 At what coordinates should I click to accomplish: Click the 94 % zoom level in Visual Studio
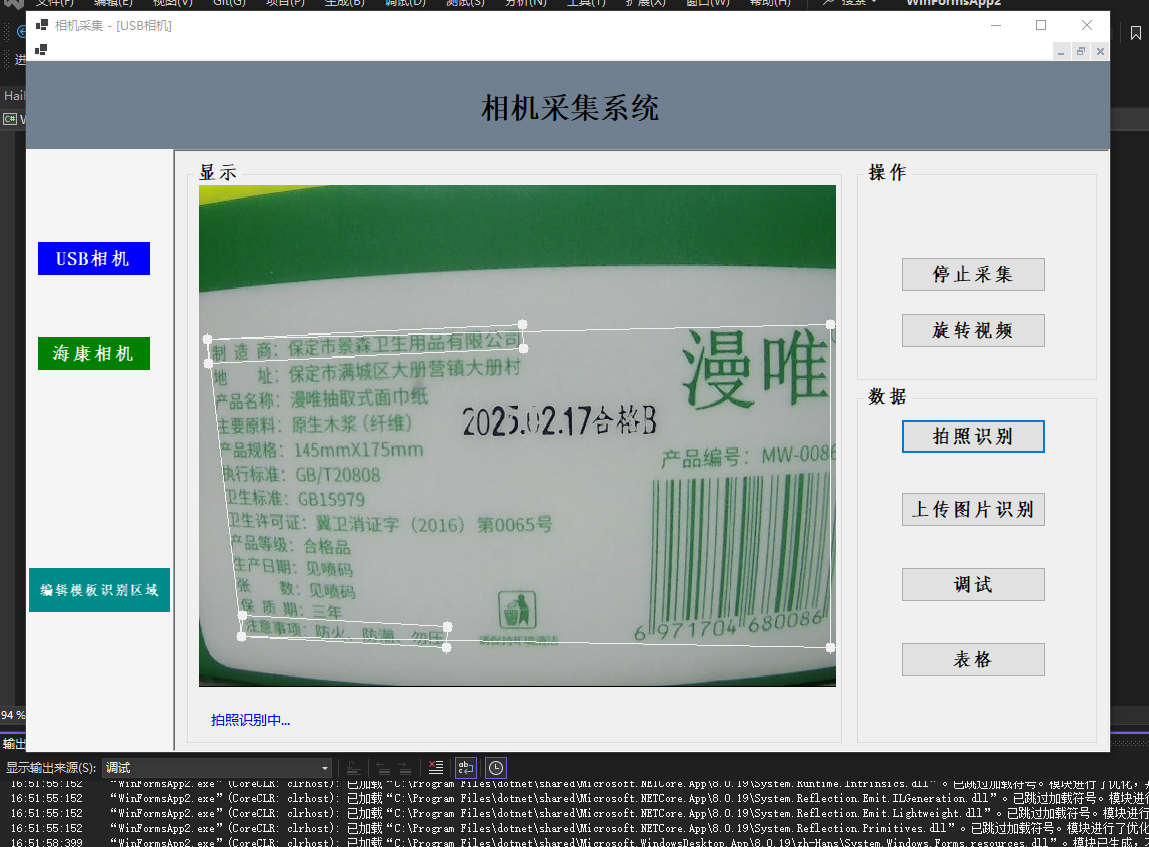(x=12, y=715)
